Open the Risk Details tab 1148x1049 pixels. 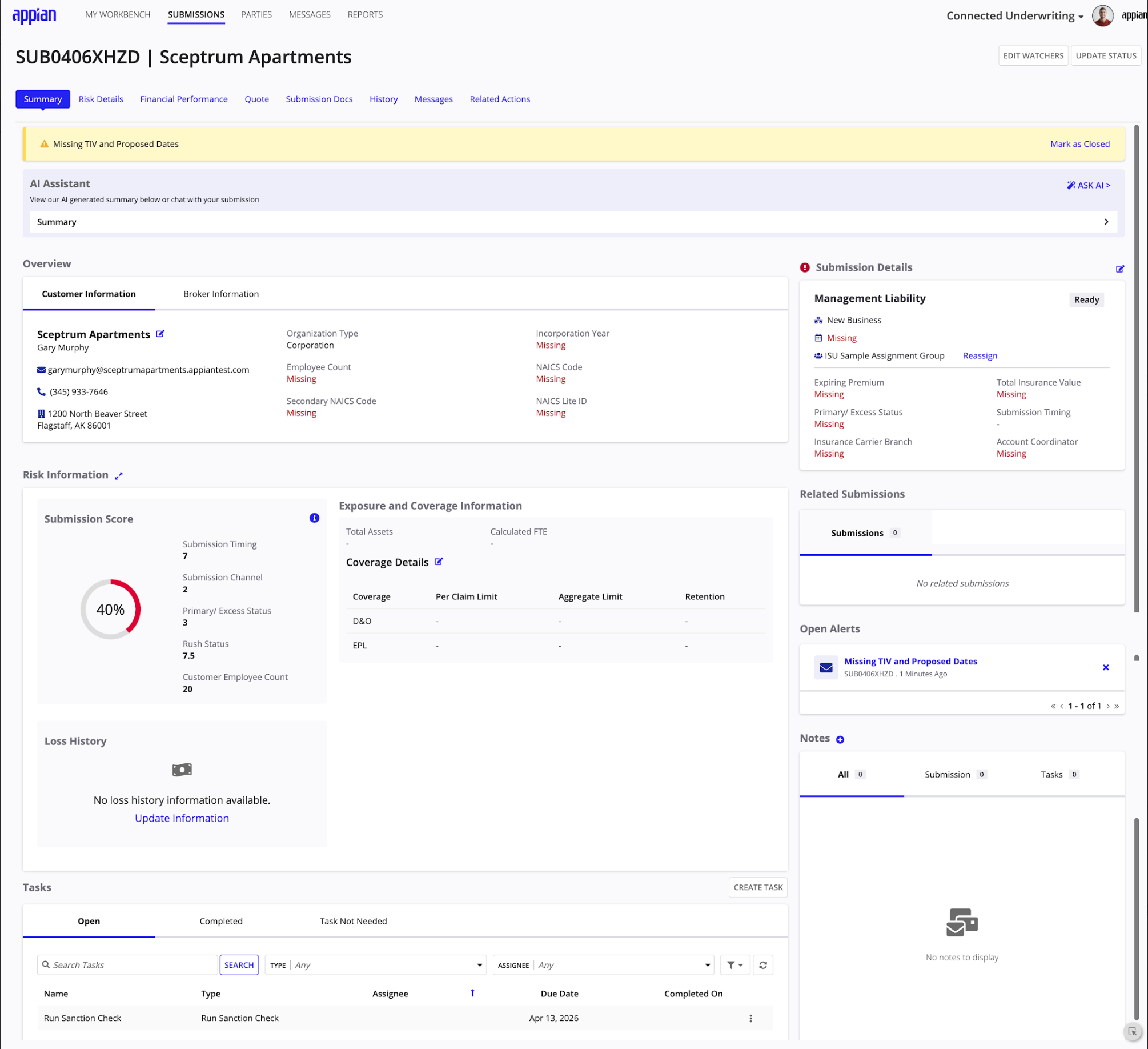pos(101,99)
